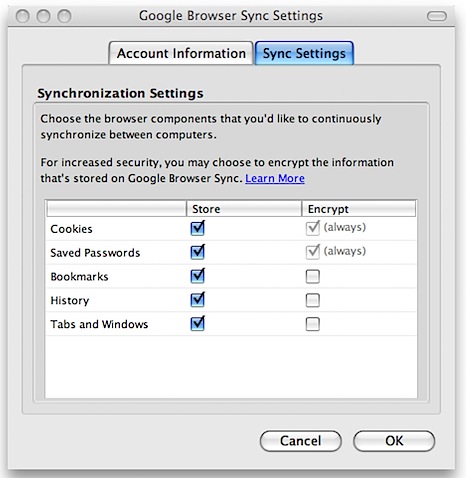Viewport: 466px width, 478px height.
Task: Uncheck Store for Bookmarks
Action: click(x=198, y=276)
